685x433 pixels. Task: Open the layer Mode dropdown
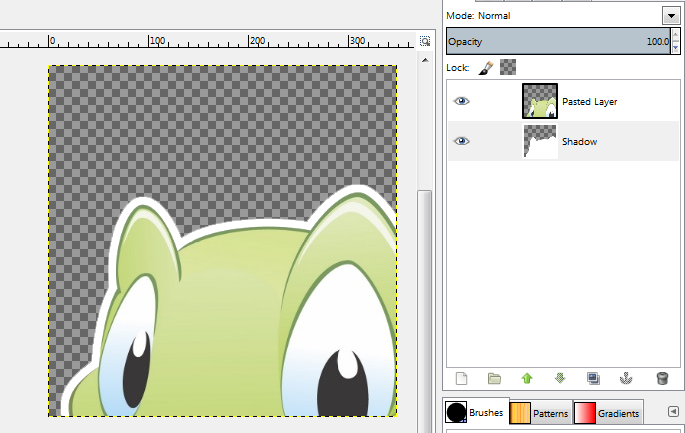669,16
